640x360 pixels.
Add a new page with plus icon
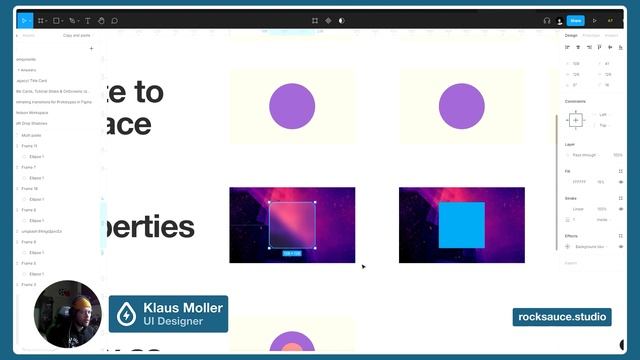91,49
